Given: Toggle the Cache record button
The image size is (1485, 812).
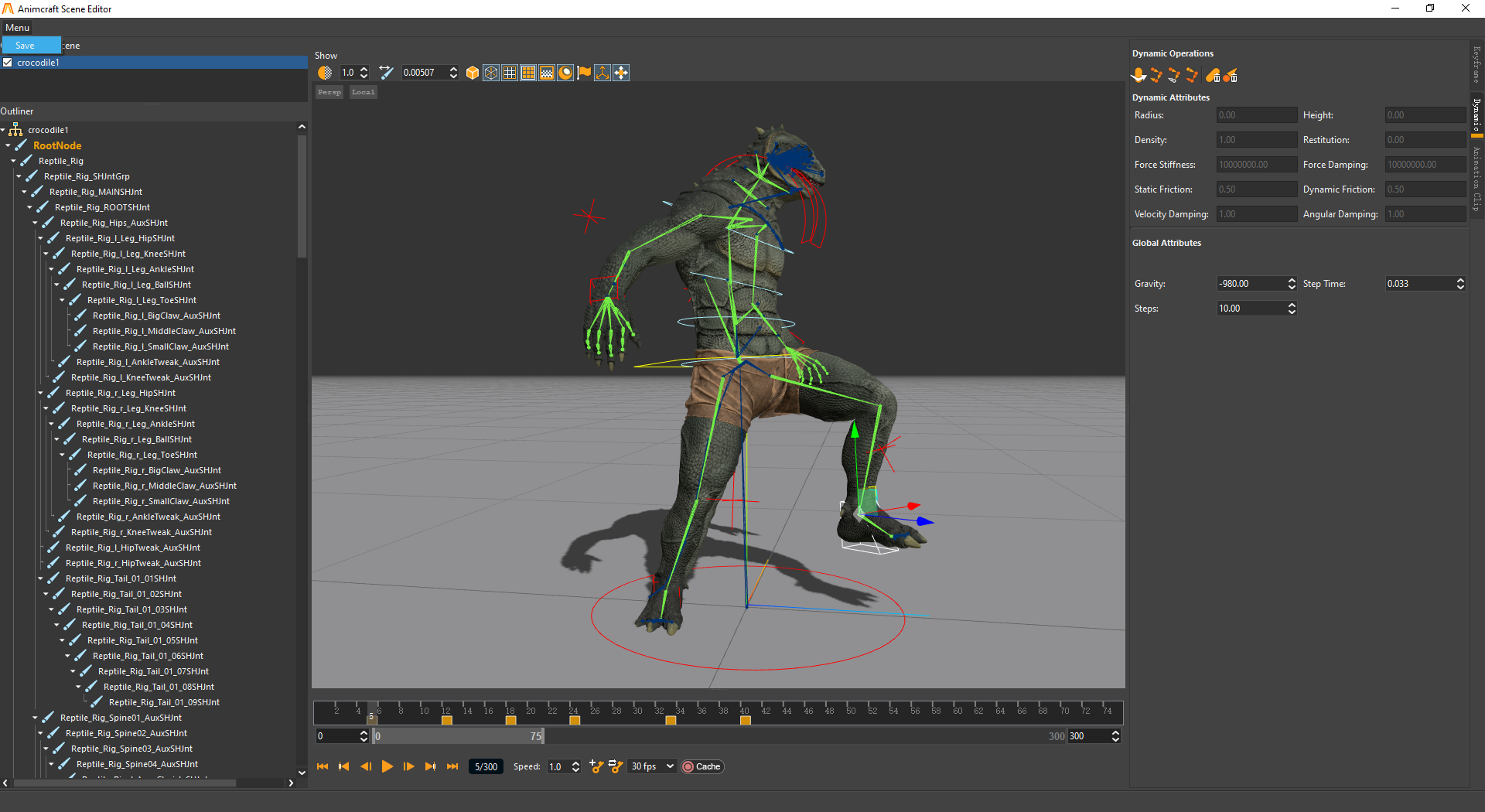Looking at the screenshot, I should click(702, 766).
